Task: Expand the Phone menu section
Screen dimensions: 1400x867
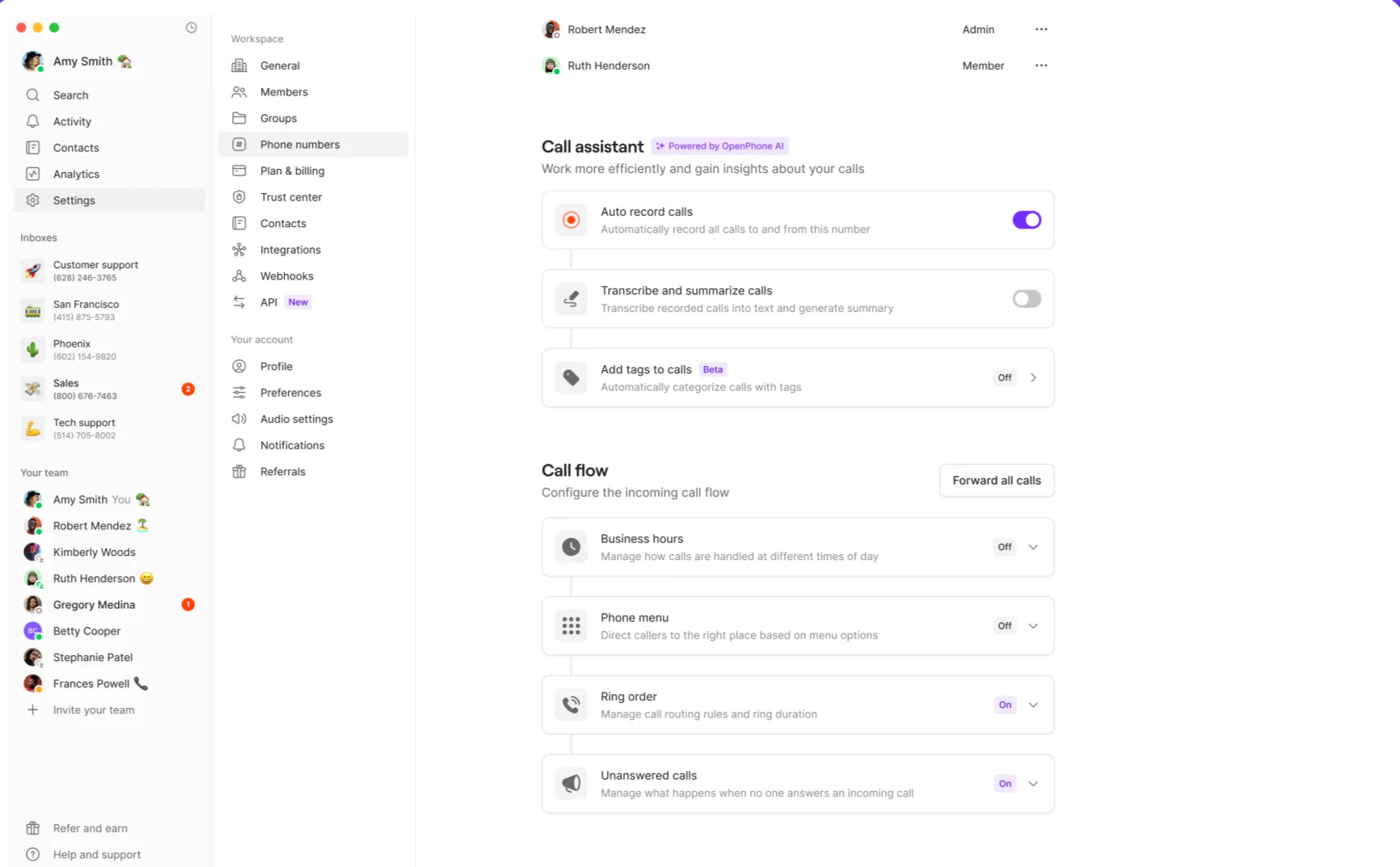Action: point(1033,626)
